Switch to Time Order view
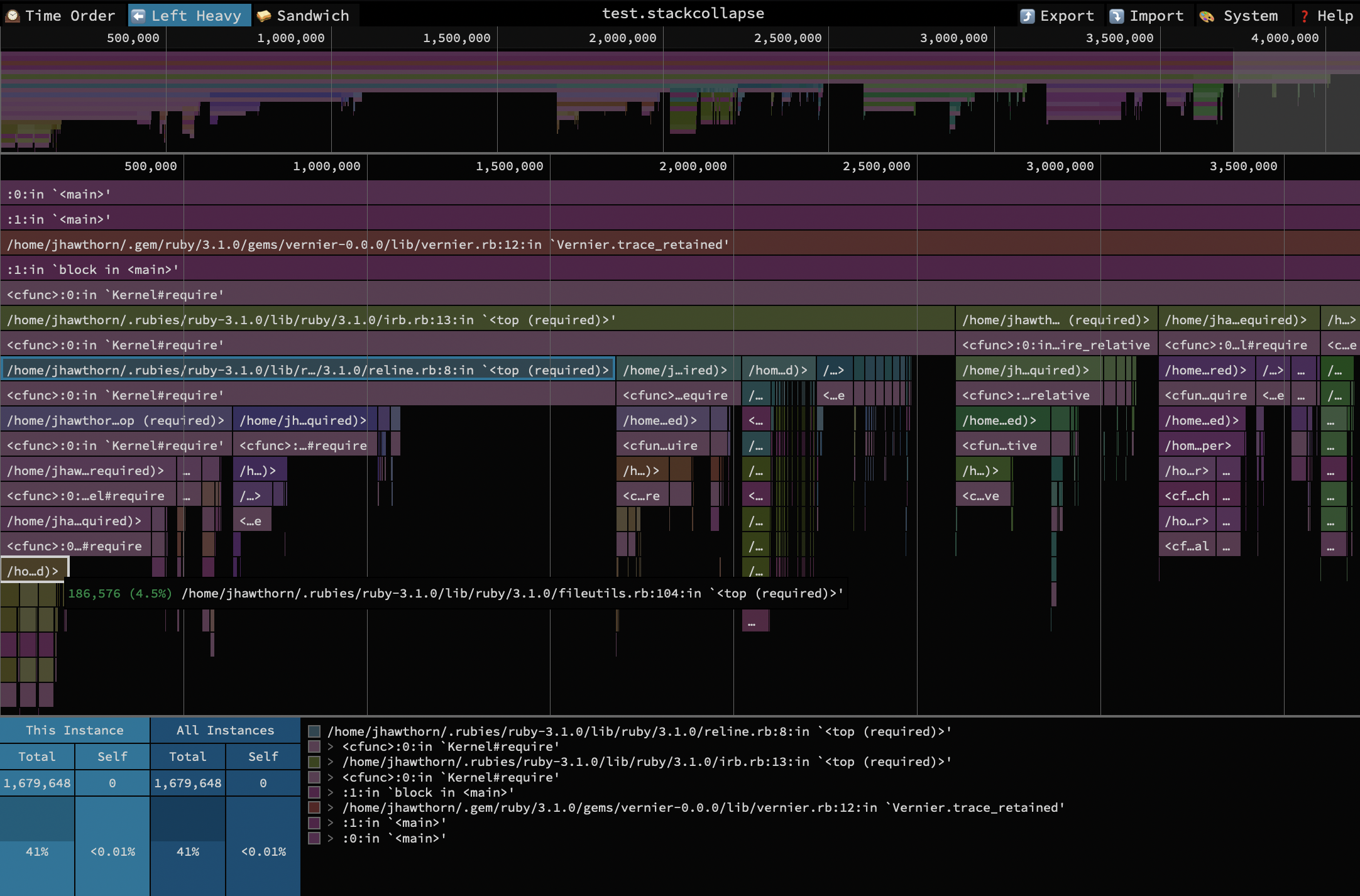The image size is (1360, 896). click(x=70, y=16)
